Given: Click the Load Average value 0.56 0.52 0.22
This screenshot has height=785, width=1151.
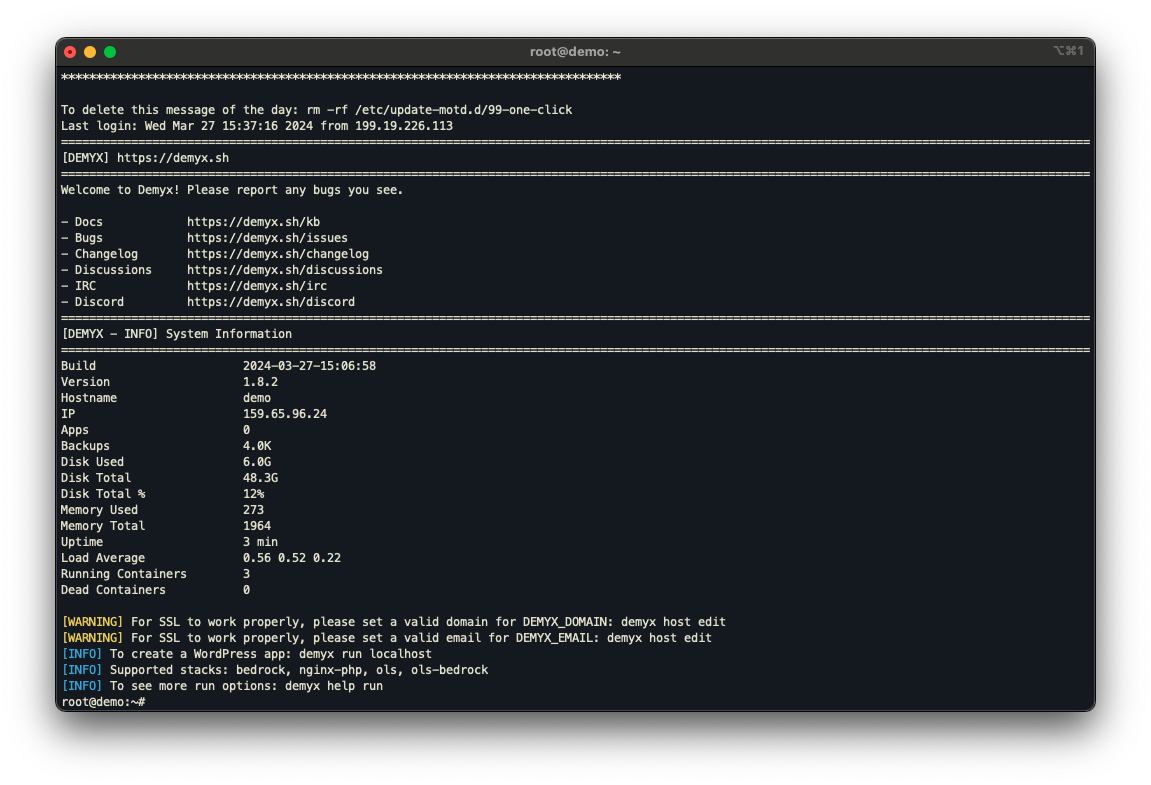Looking at the screenshot, I should [x=292, y=558].
